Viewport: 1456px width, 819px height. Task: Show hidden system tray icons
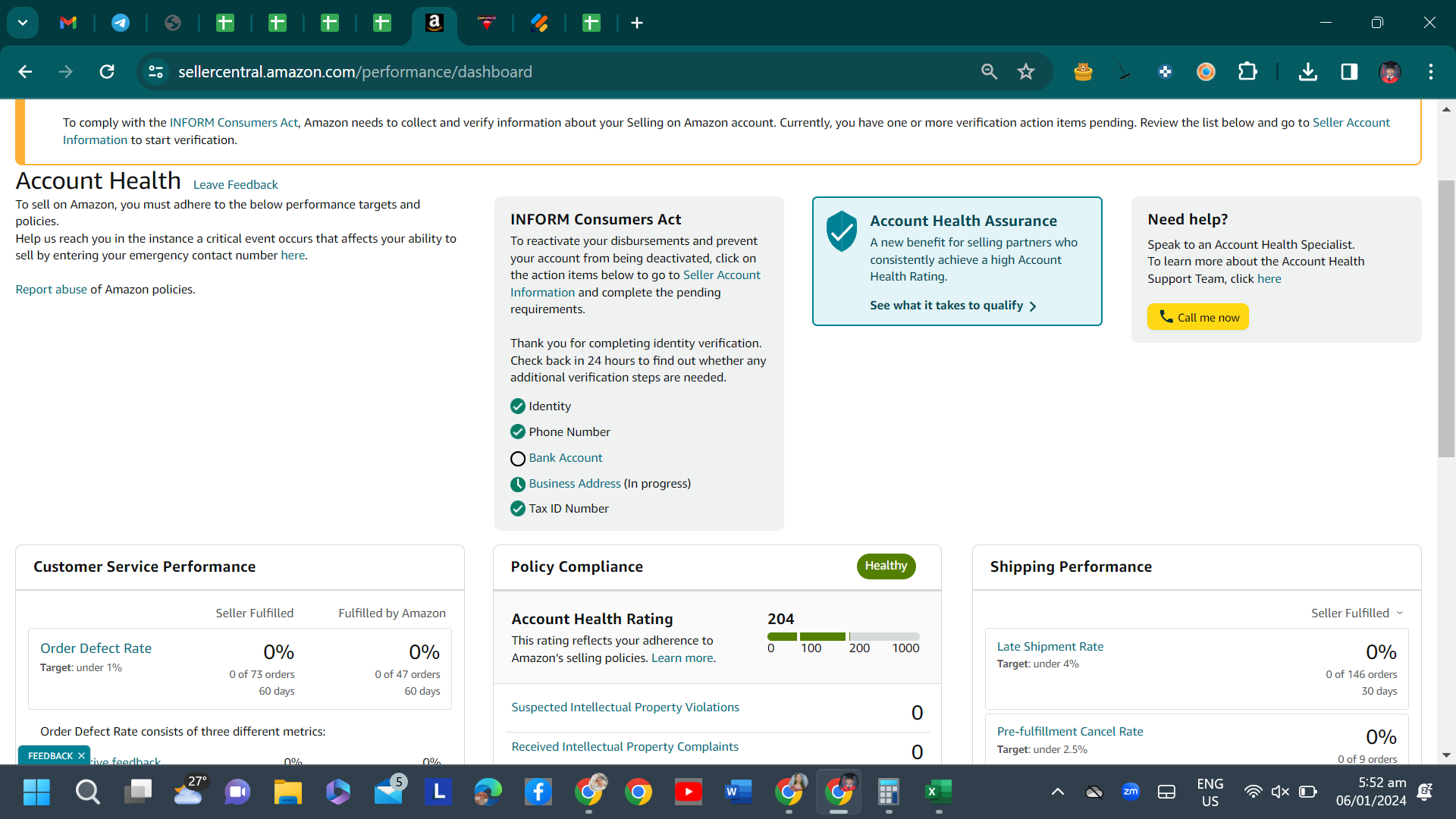click(x=1057, y=792)
